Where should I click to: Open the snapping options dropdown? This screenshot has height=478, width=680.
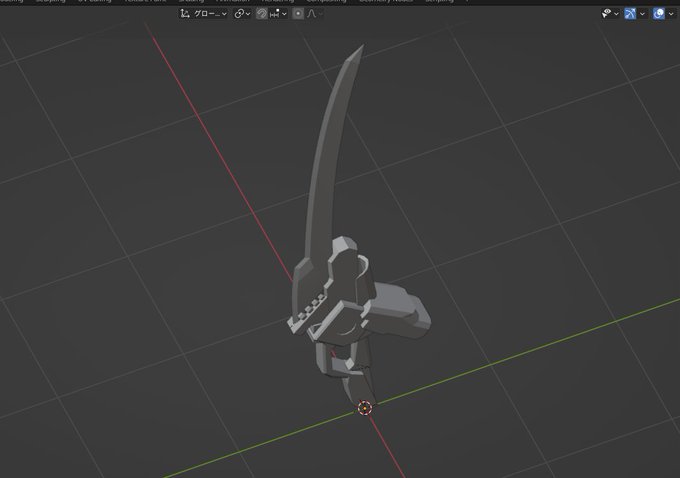tap(278, 14)
